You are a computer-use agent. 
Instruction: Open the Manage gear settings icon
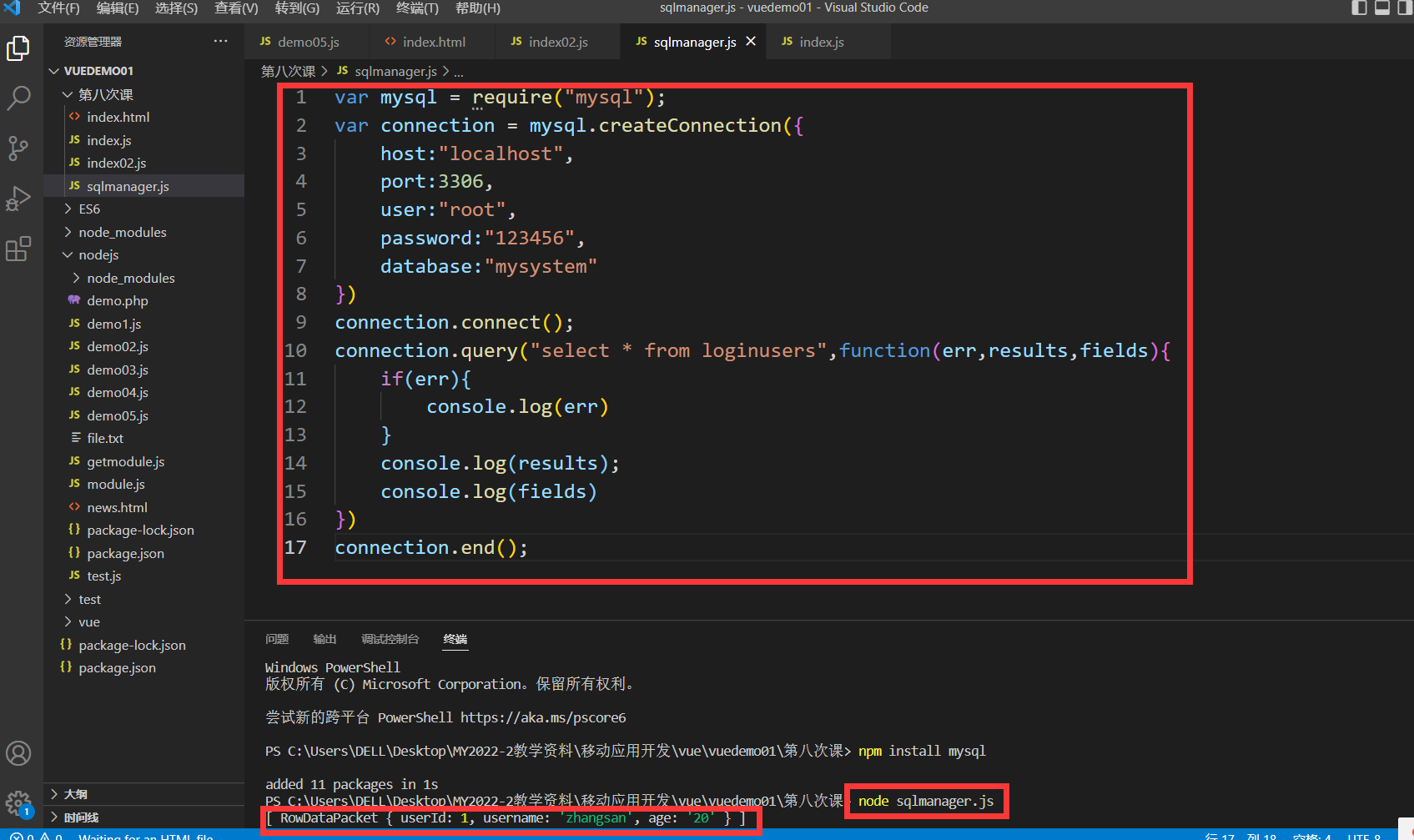click(x=18, y=804)
